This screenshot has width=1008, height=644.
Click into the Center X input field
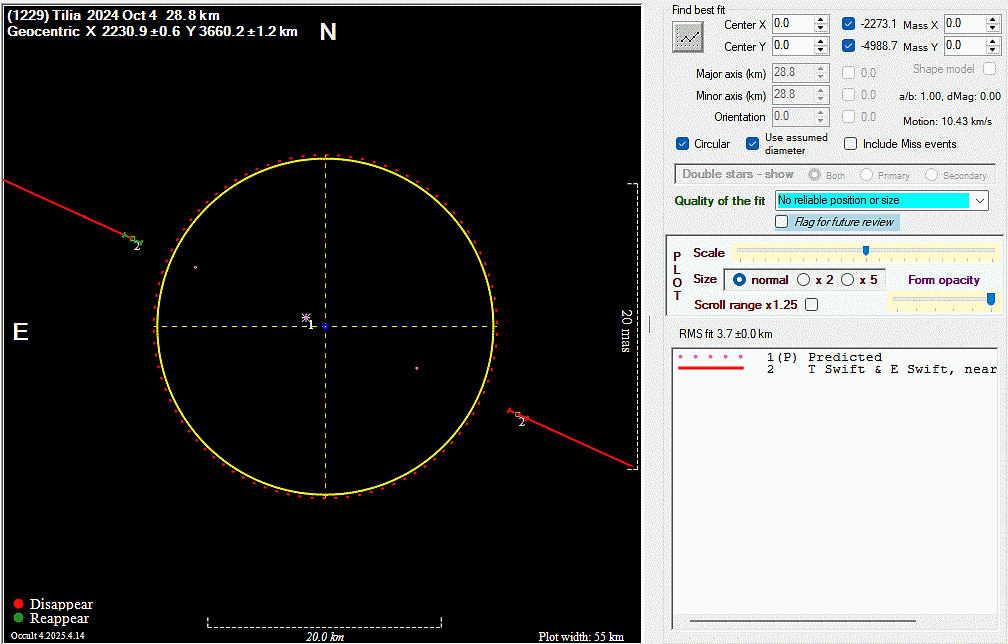point(790,24)
